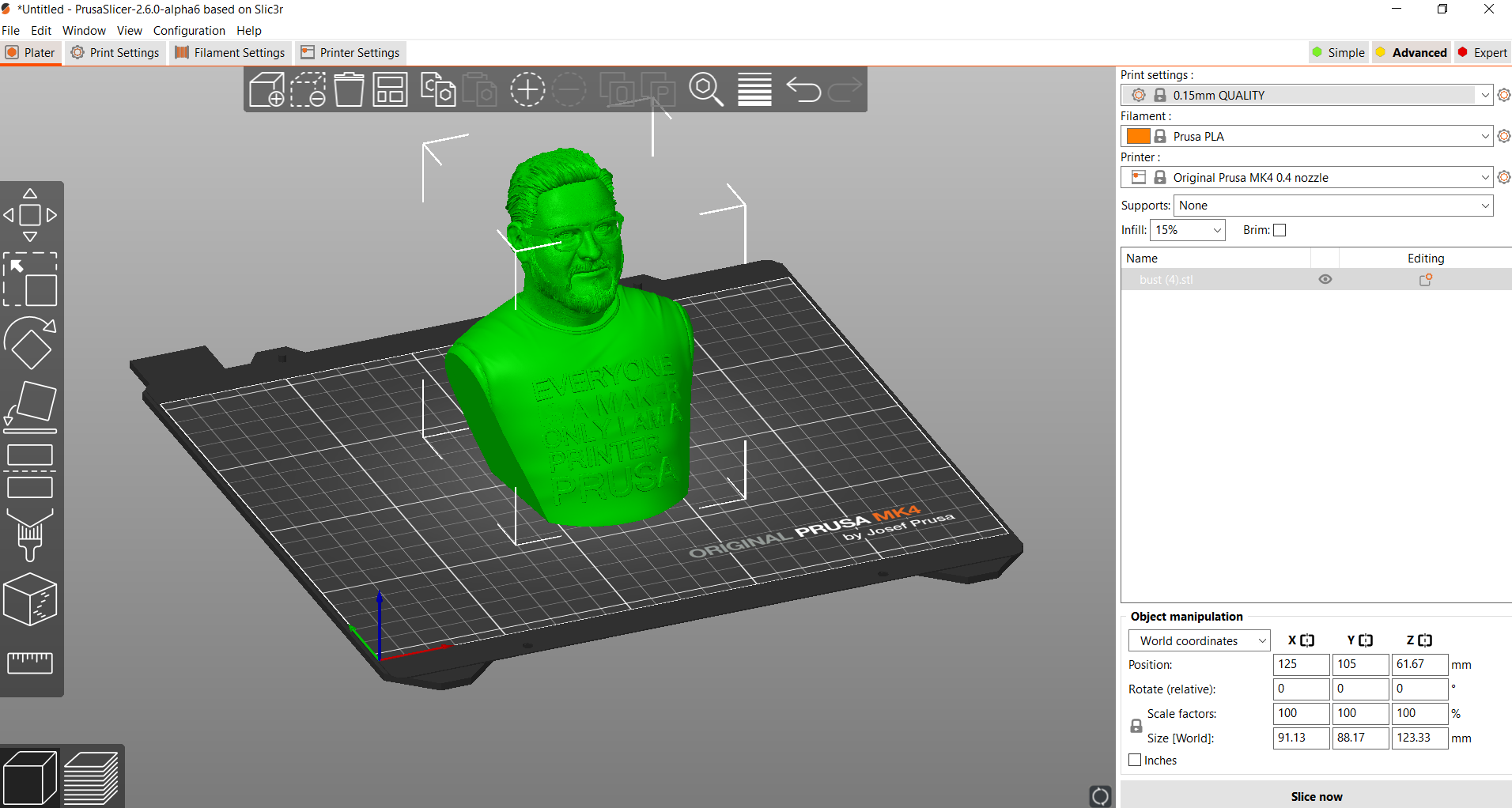Open the Window menu
This screenshot has height=808, width=1512.
click(84, 31)
